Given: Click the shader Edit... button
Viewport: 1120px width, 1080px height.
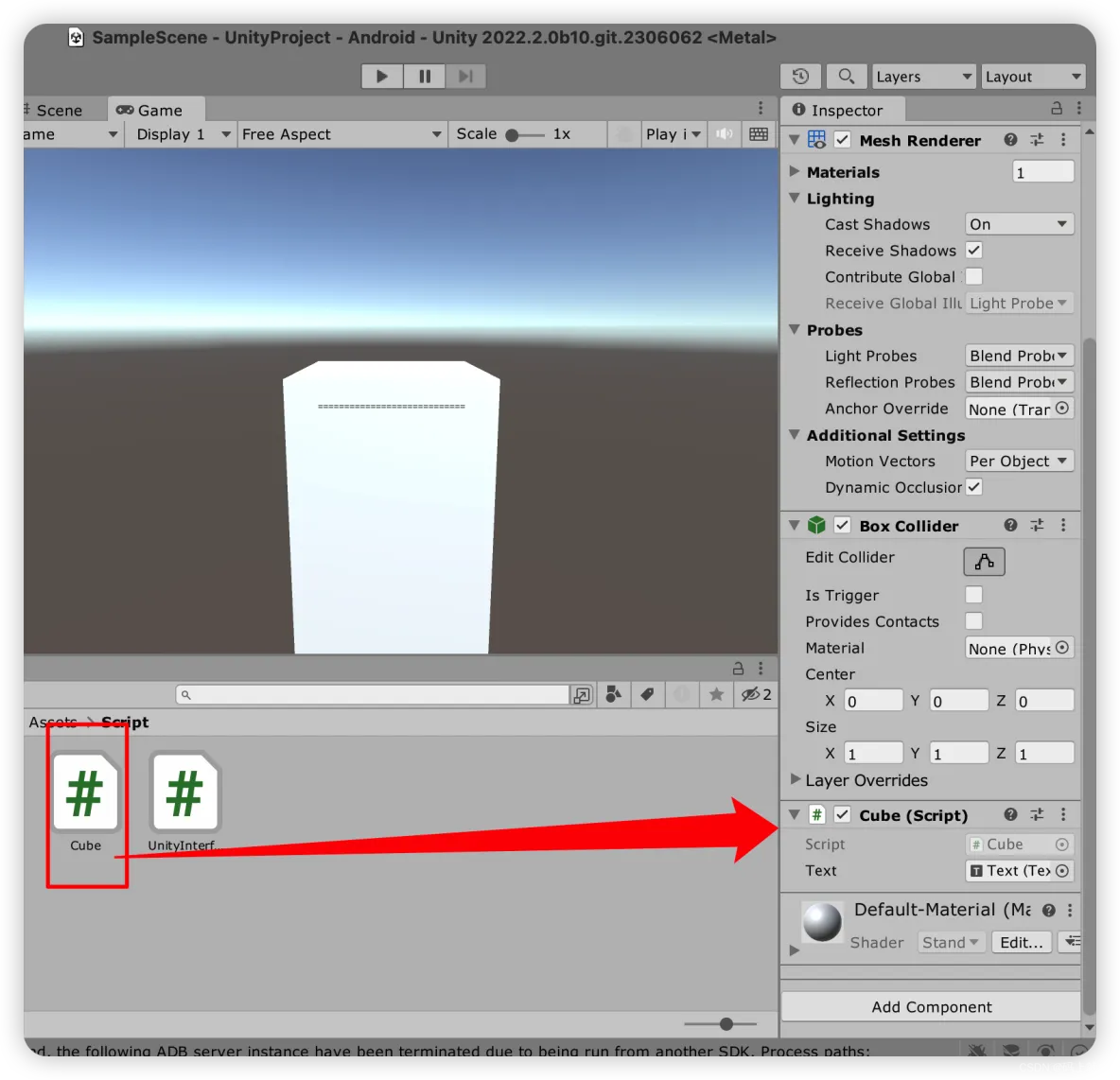Looking at the screenshot, I should click(1022, 942).
